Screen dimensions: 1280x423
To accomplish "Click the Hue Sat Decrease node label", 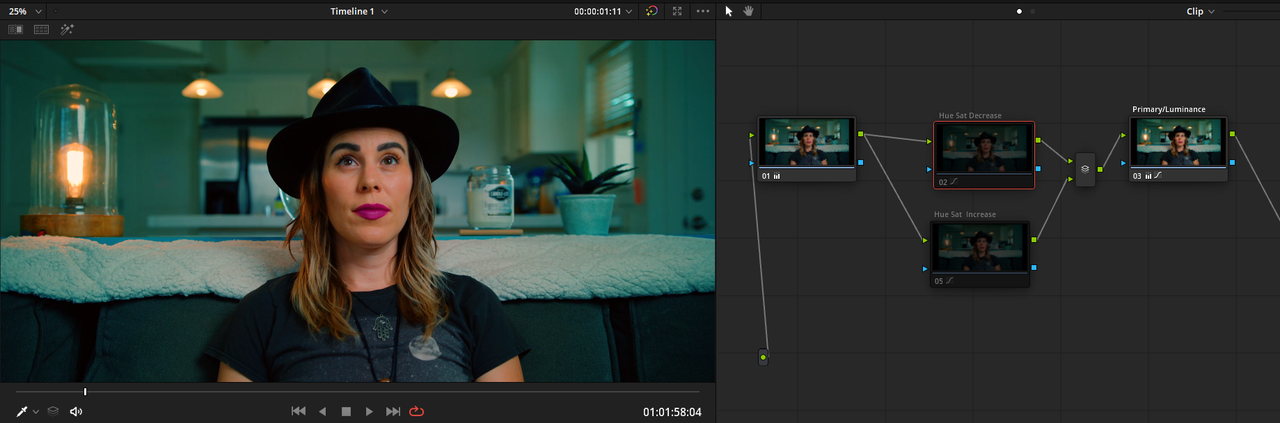I will tap(970, 116).
